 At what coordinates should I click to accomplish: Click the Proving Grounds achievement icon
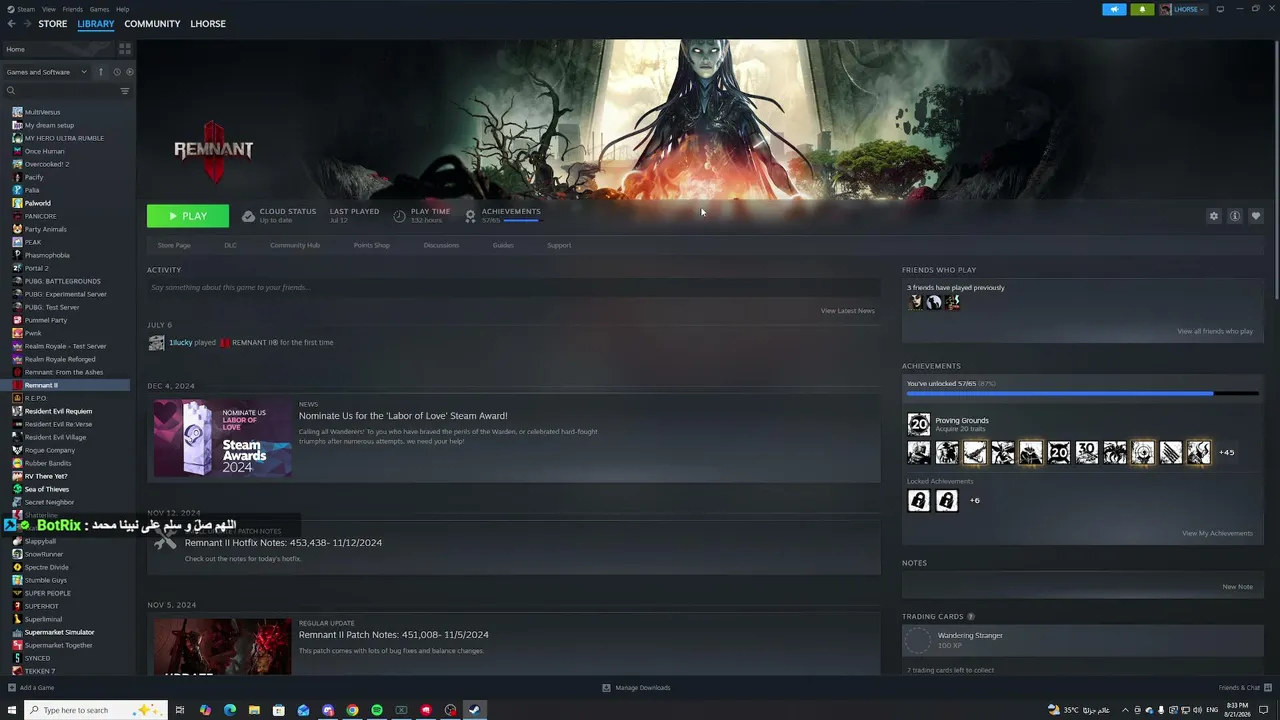[918, 424]
